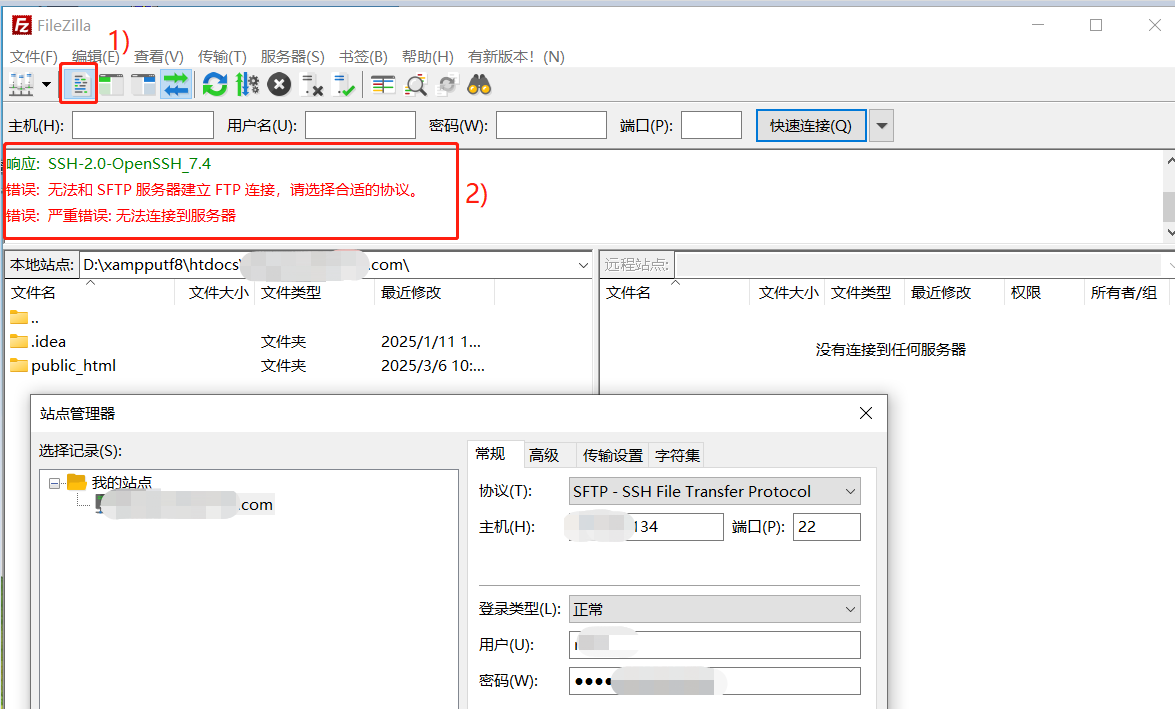Viewport: 1175px width, 709px height.
Task: Toggle processing of the transfer queue icon
Action: [247, 85]
